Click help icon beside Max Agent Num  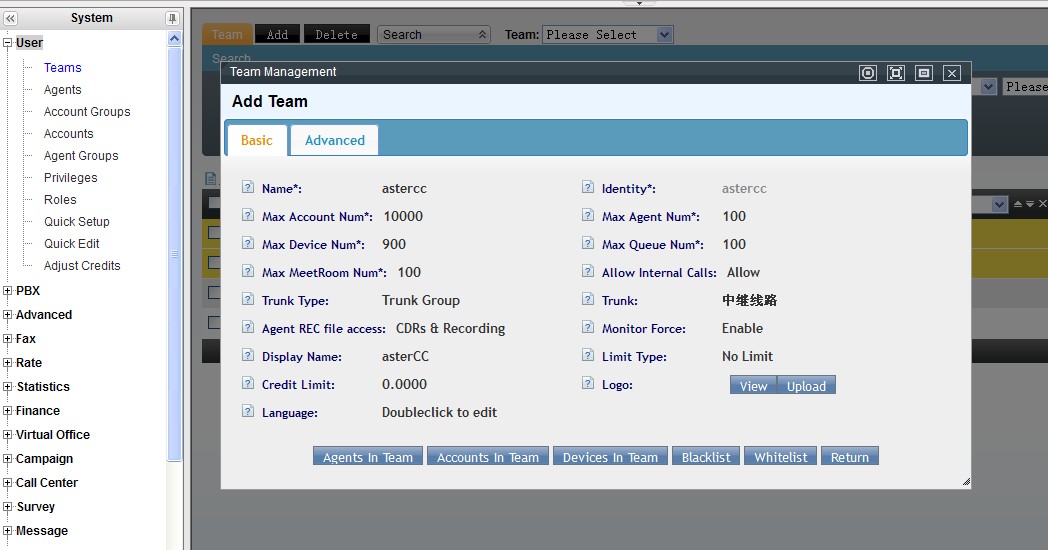(588, 216)
